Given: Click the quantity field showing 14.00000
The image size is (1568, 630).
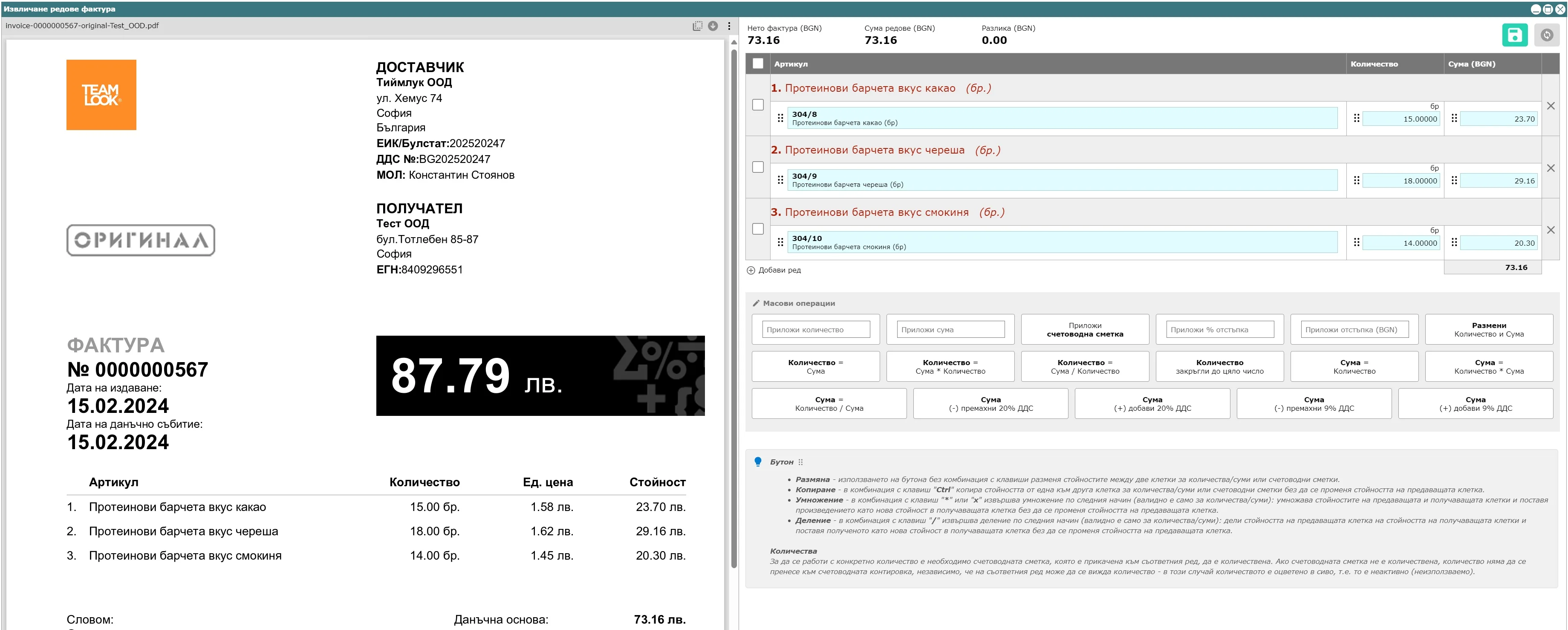Looking at the screenshot, I should (x=1401, y=243).
